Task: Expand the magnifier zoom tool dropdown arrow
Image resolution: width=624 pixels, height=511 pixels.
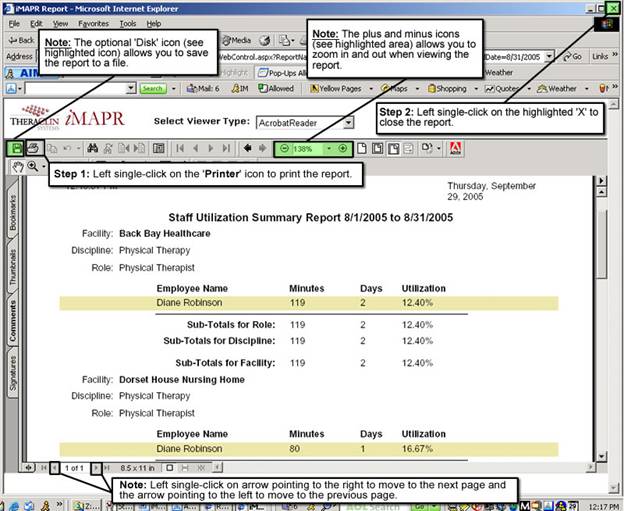Action: coord(44,167)
